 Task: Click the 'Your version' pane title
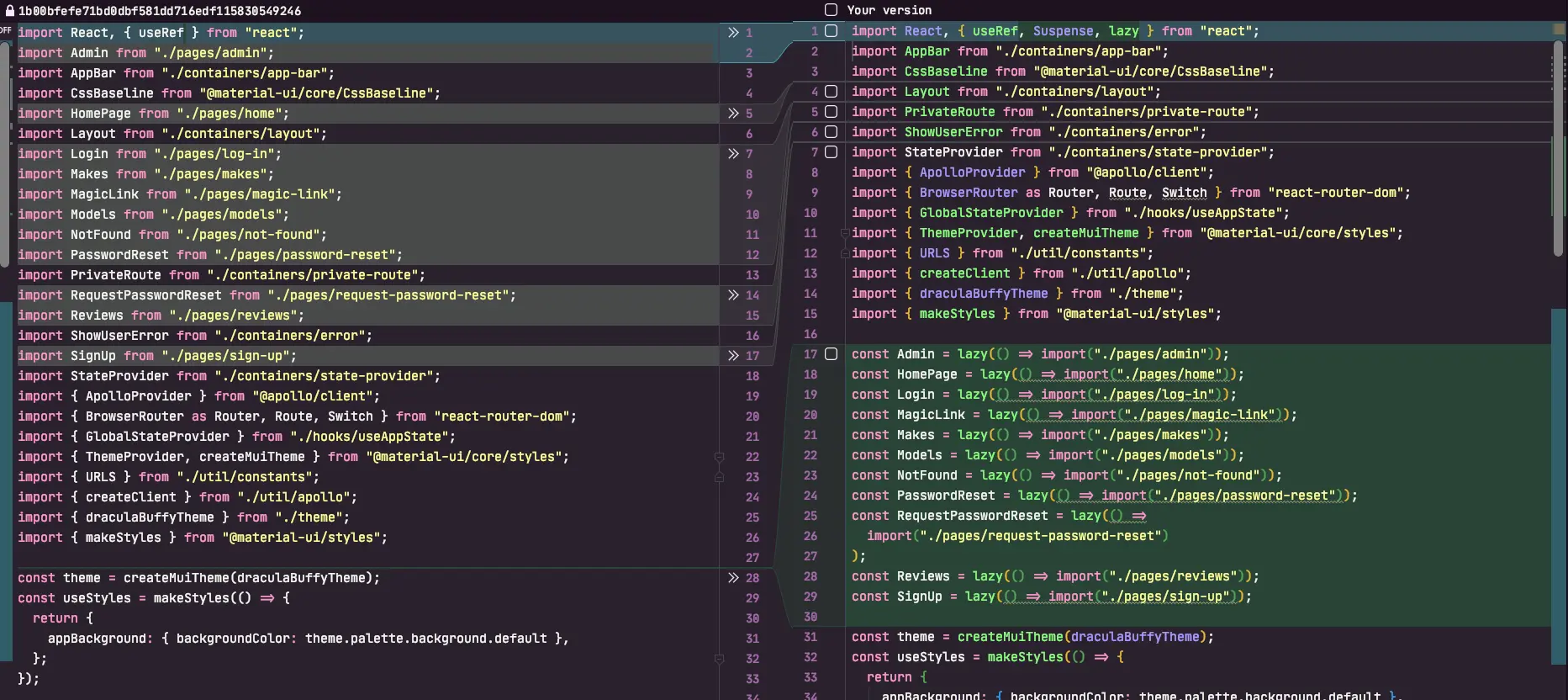click(889, 10)
